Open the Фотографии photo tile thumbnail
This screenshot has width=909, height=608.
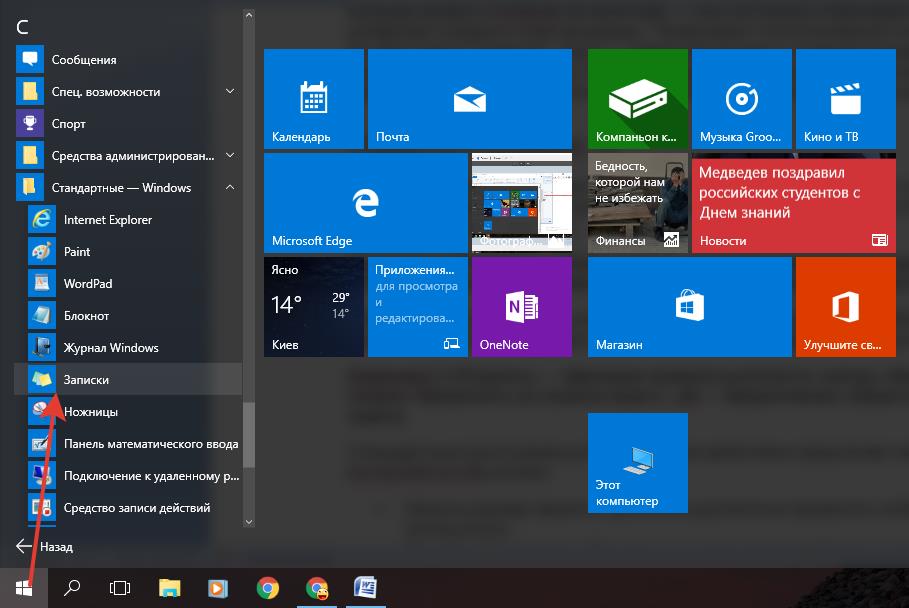522,203
